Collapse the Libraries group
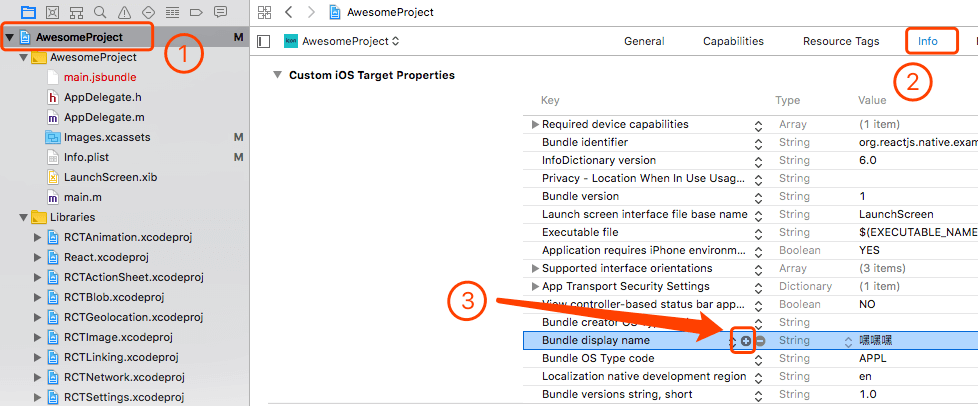Image resolution: width=978 pixels, height=406 pixels. (x=24, y=217)
